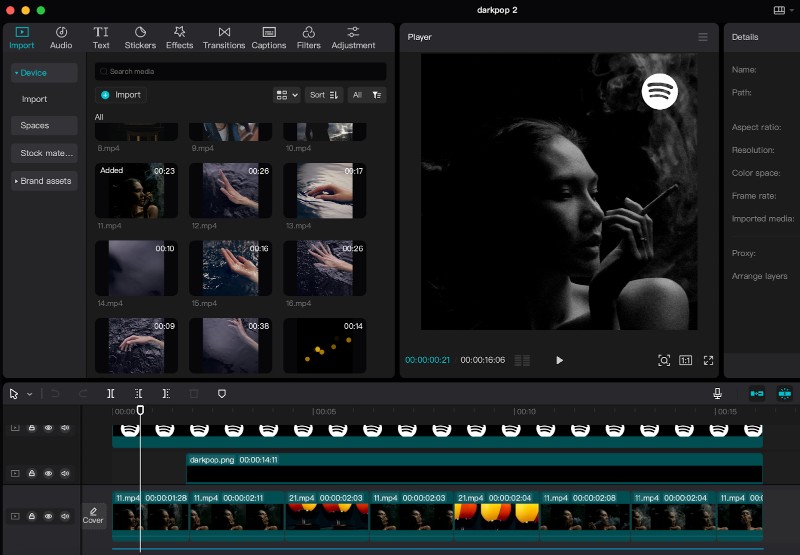Select the 15.mp4 media thumbnail

(231, 268)
